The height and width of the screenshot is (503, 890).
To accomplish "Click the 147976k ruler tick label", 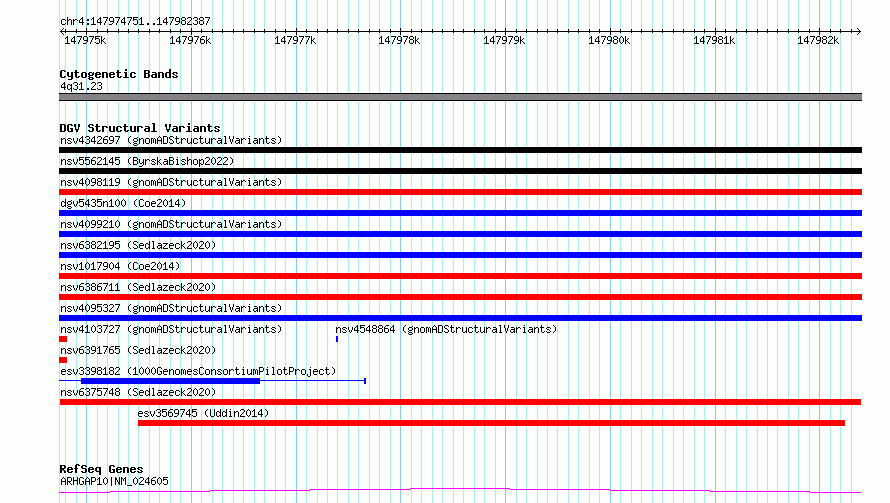I will point(190,40).
